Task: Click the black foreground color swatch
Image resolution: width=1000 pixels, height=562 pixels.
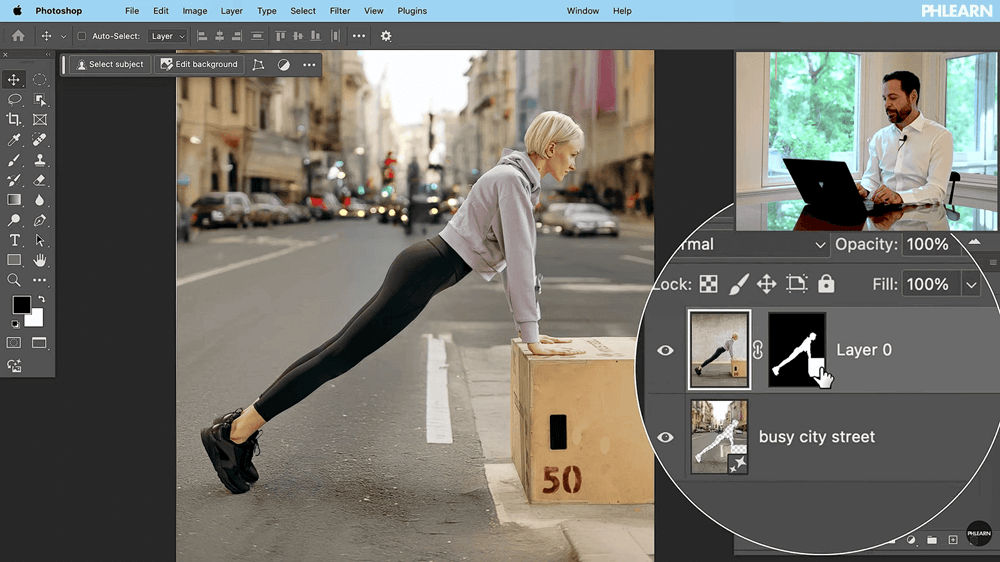Action: coord(21,305)
